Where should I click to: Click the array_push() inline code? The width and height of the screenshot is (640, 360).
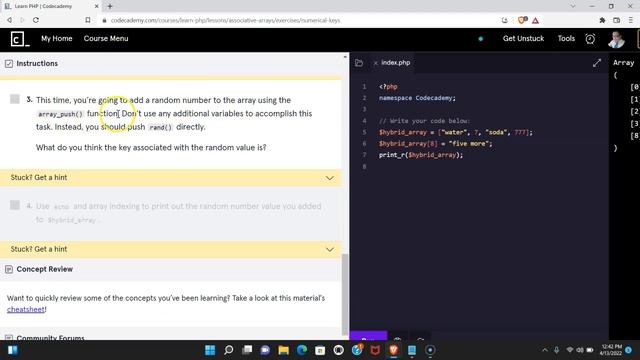click(x=60, y=114)
